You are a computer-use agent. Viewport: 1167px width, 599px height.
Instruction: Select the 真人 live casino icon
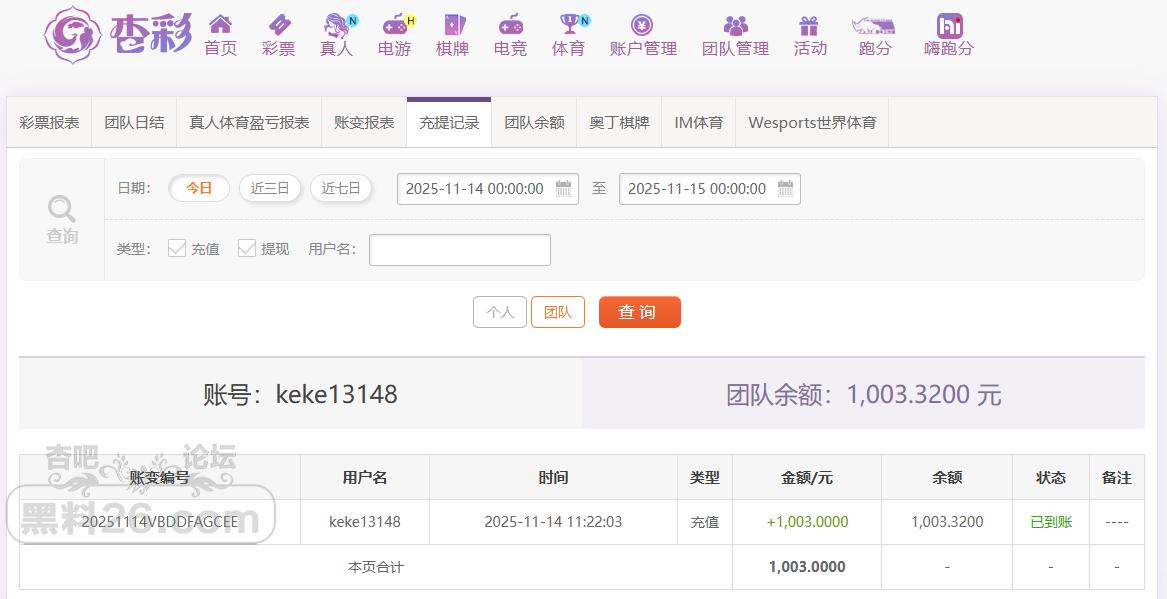pos(336,25)
